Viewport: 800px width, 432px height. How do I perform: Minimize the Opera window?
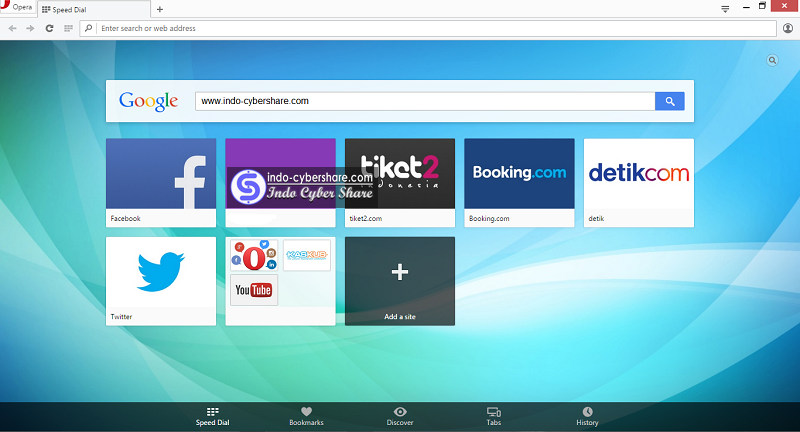tap(746, 7)
